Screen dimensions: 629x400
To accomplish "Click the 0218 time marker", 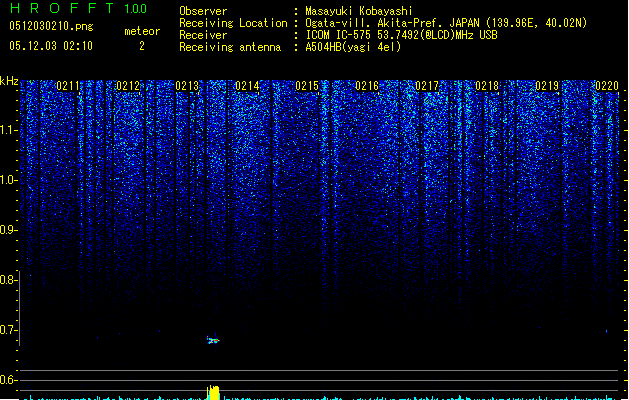I will [x=487, y=86].
